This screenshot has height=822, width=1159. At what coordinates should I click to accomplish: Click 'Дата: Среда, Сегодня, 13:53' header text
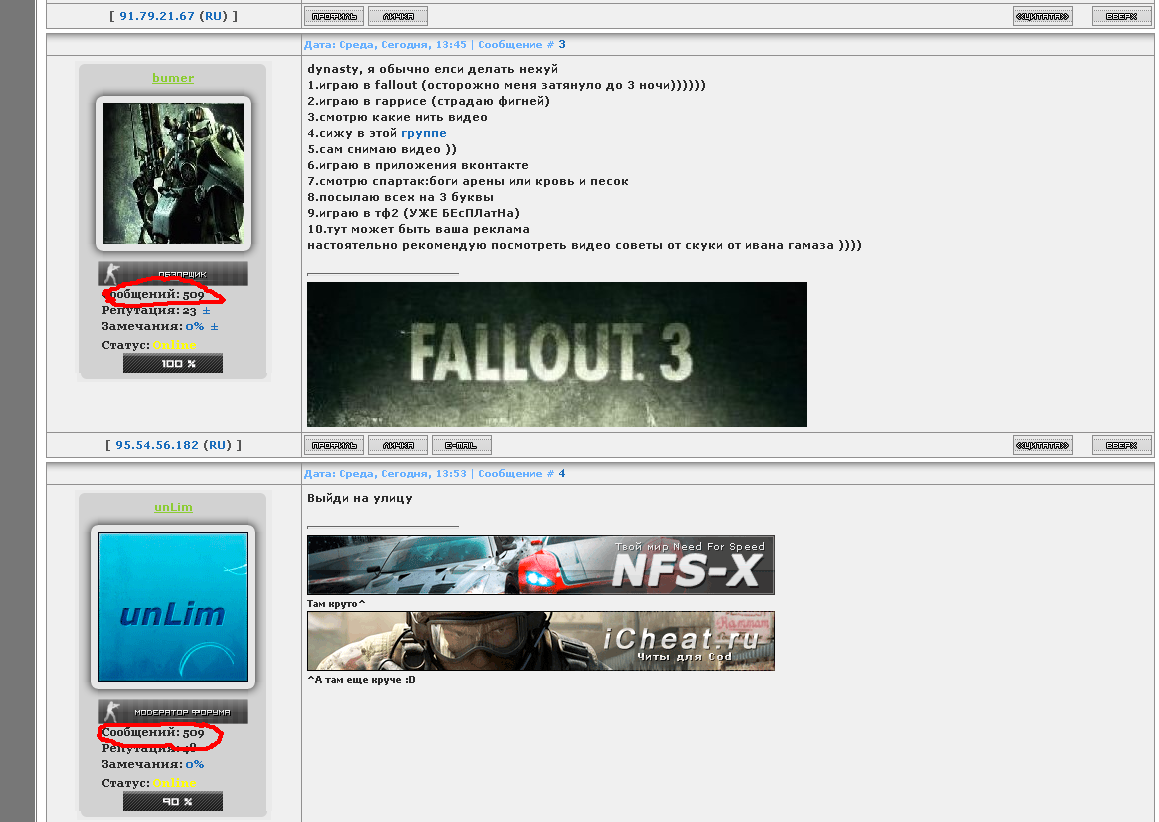pyautogui.click(x=385, y=473)
